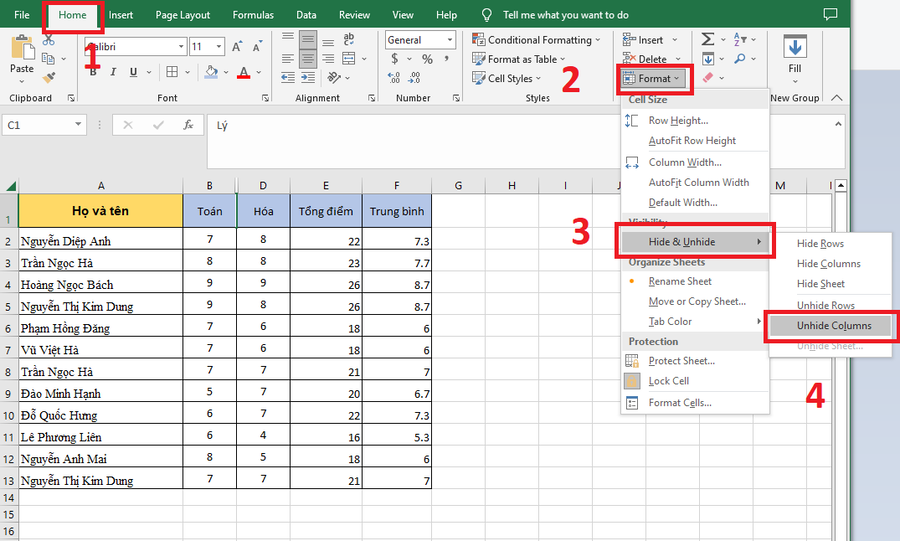
Task: Apply the Comma Style icon
Action: coord(446,59)
